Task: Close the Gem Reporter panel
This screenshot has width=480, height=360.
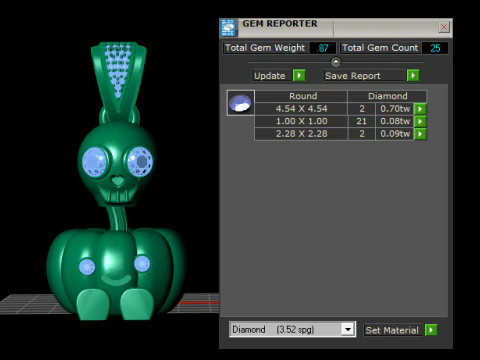Action: point(444,27)
